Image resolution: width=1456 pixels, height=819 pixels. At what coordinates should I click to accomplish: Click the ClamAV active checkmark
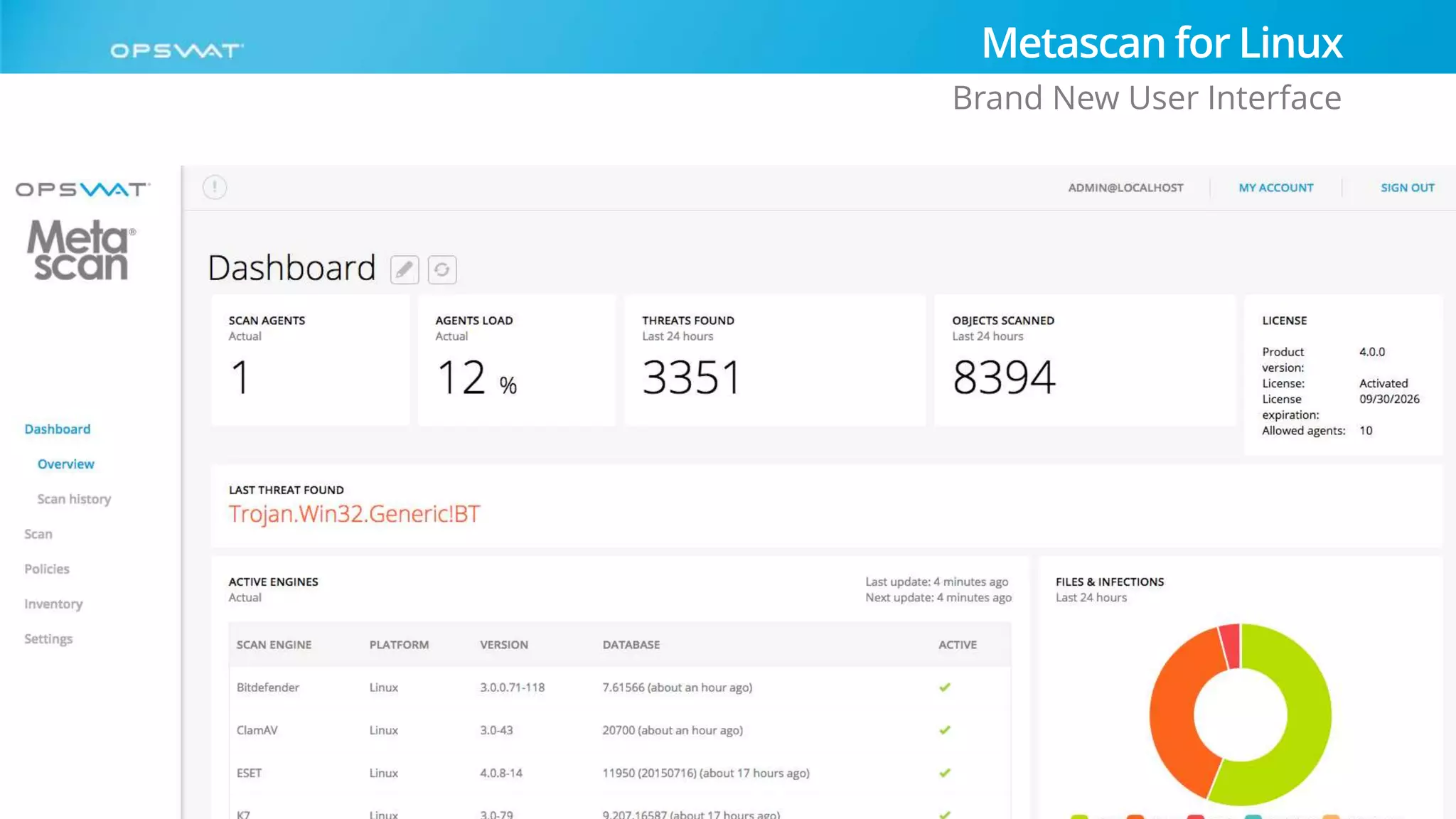tap(945, 730)
